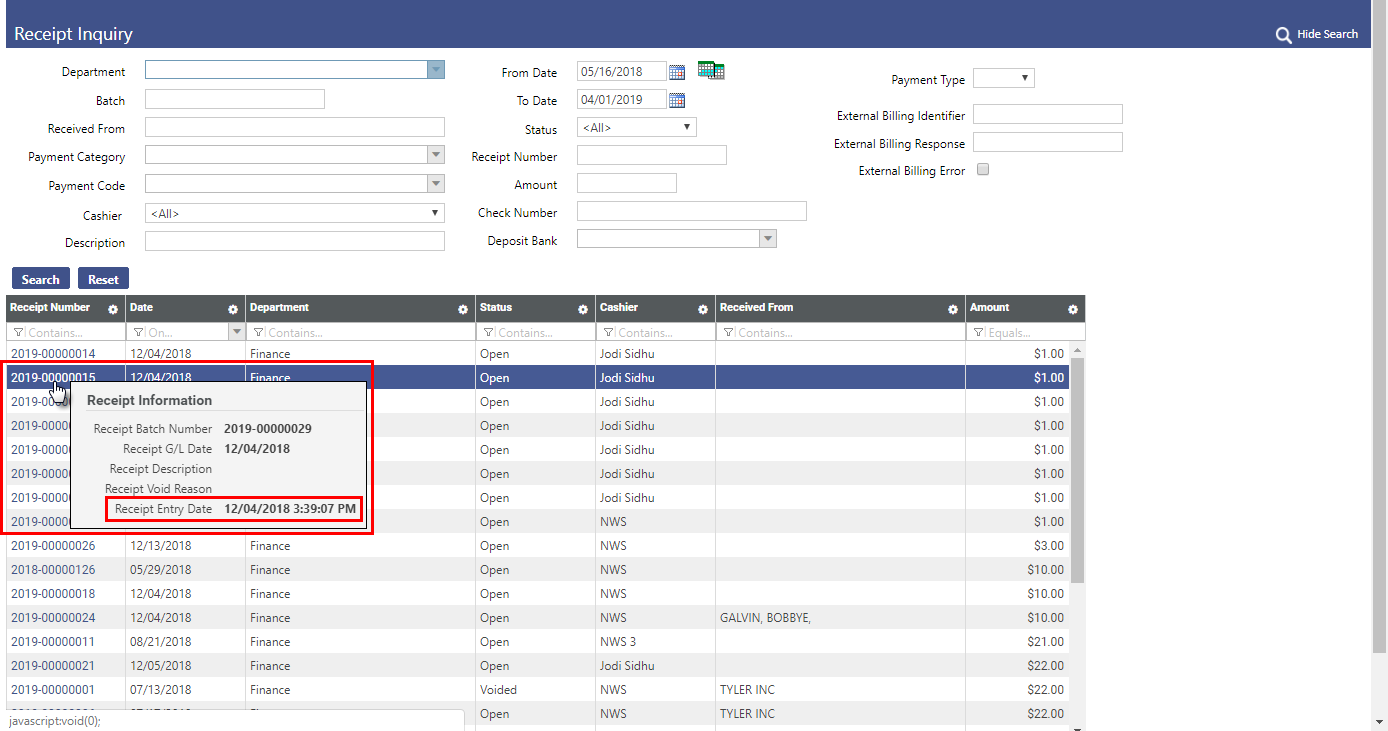Image resolution: width=1388 pixels, height=731 pixels.
Task: Open the Date filter dropdown arrow
Action: click(x=237, y=332)
